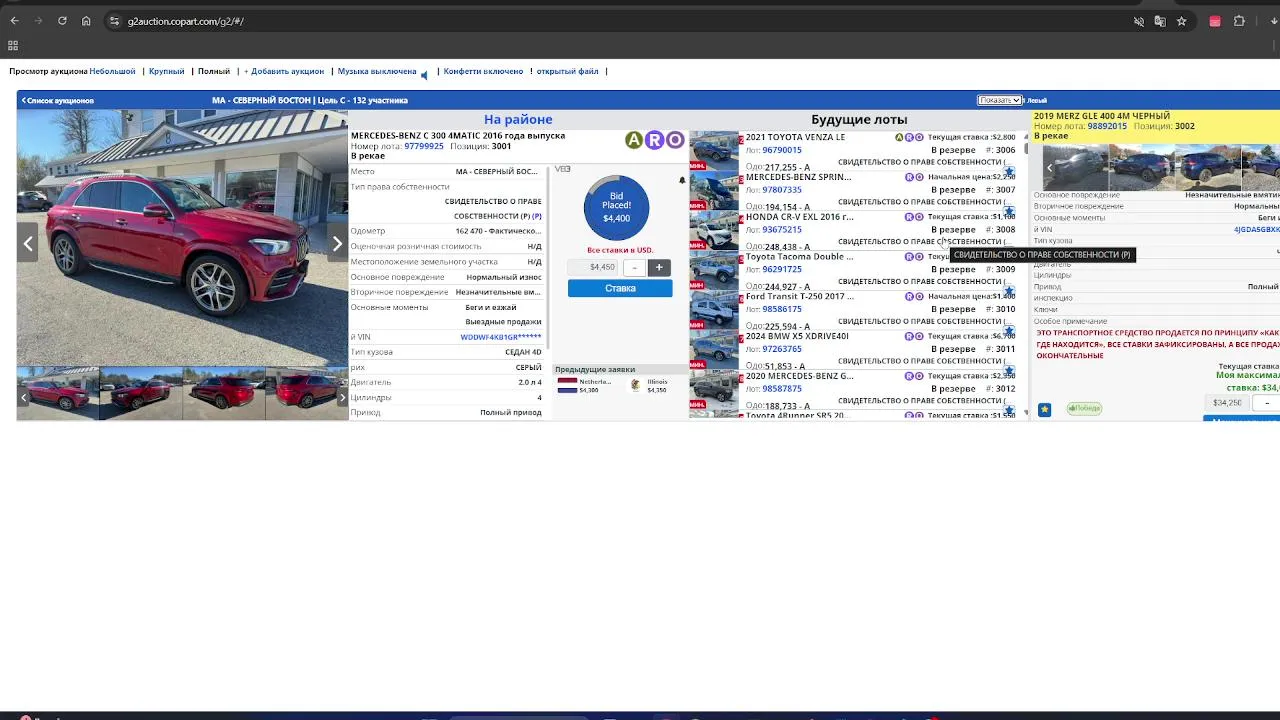
Task: Select Large auction view
Action: pyautogui.click(x=167, y=71)
